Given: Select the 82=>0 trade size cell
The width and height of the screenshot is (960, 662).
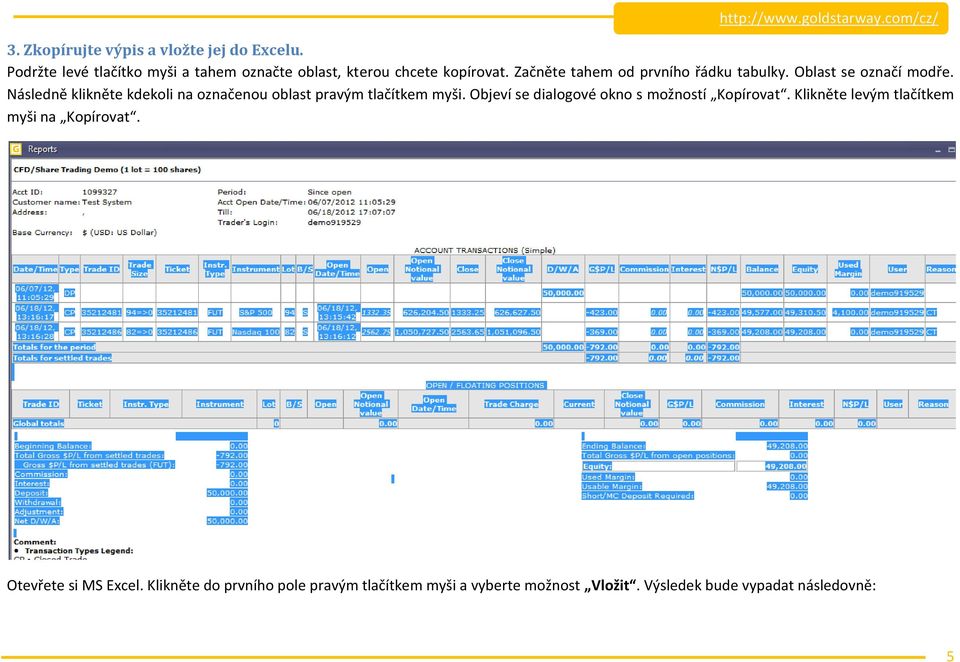Looking at the screenshot, I should click(140, 332).
